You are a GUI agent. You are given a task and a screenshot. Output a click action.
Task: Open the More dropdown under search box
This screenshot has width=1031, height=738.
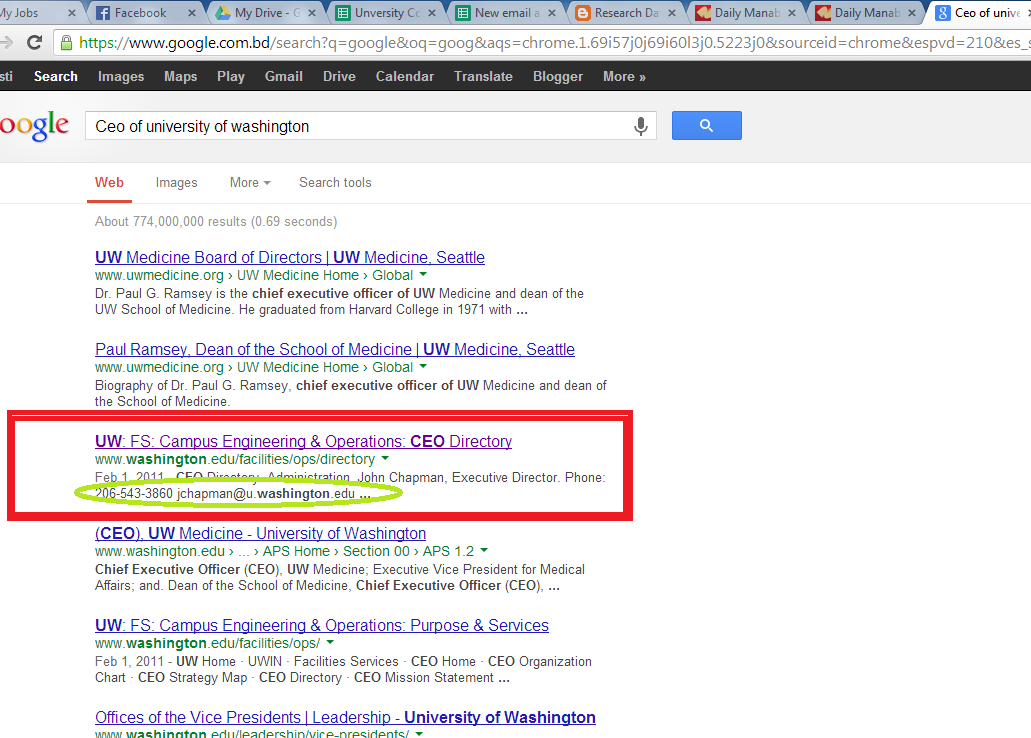pyautogui.click(x=250, y=183)
